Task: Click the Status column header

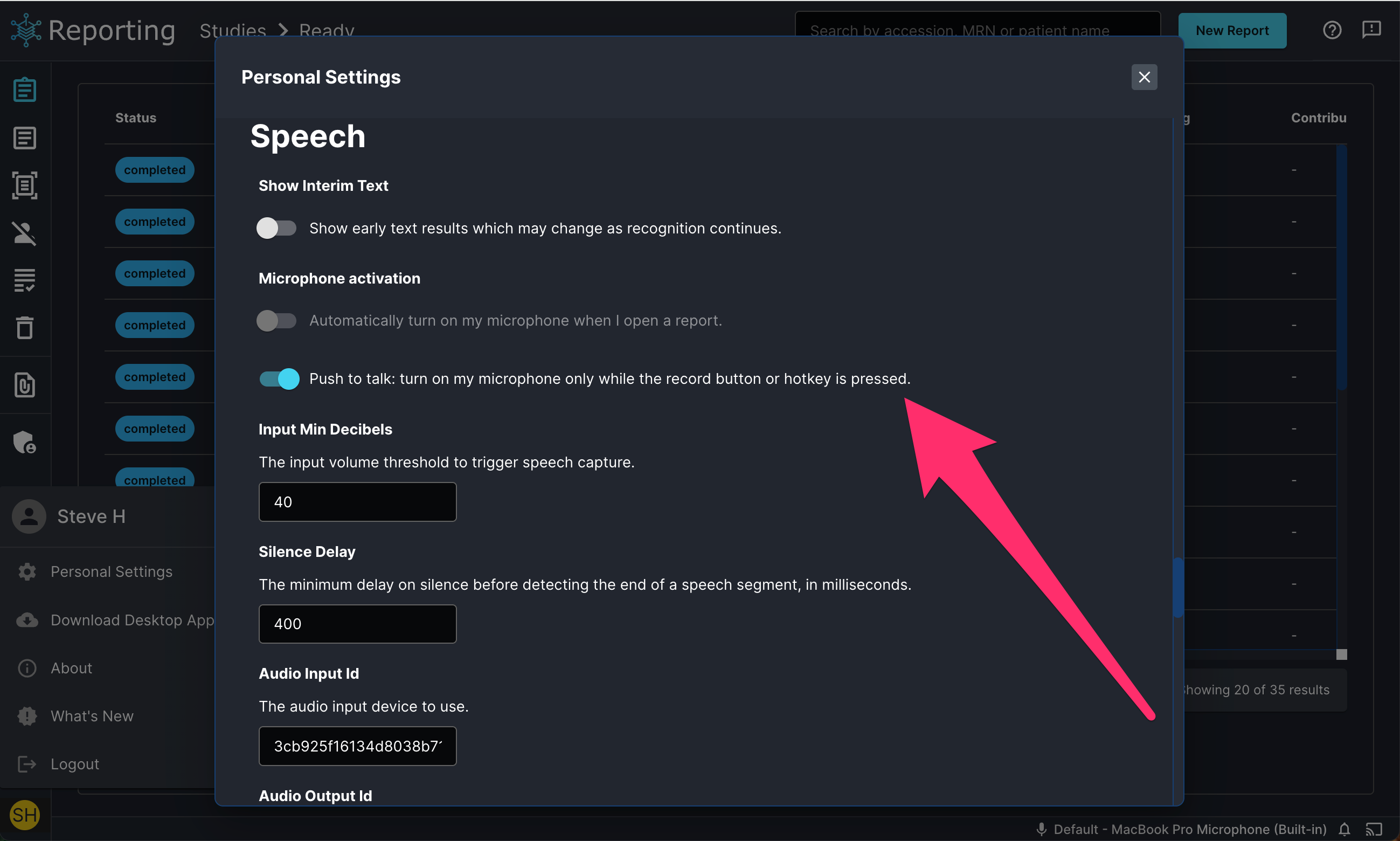Action: point(136,118)
